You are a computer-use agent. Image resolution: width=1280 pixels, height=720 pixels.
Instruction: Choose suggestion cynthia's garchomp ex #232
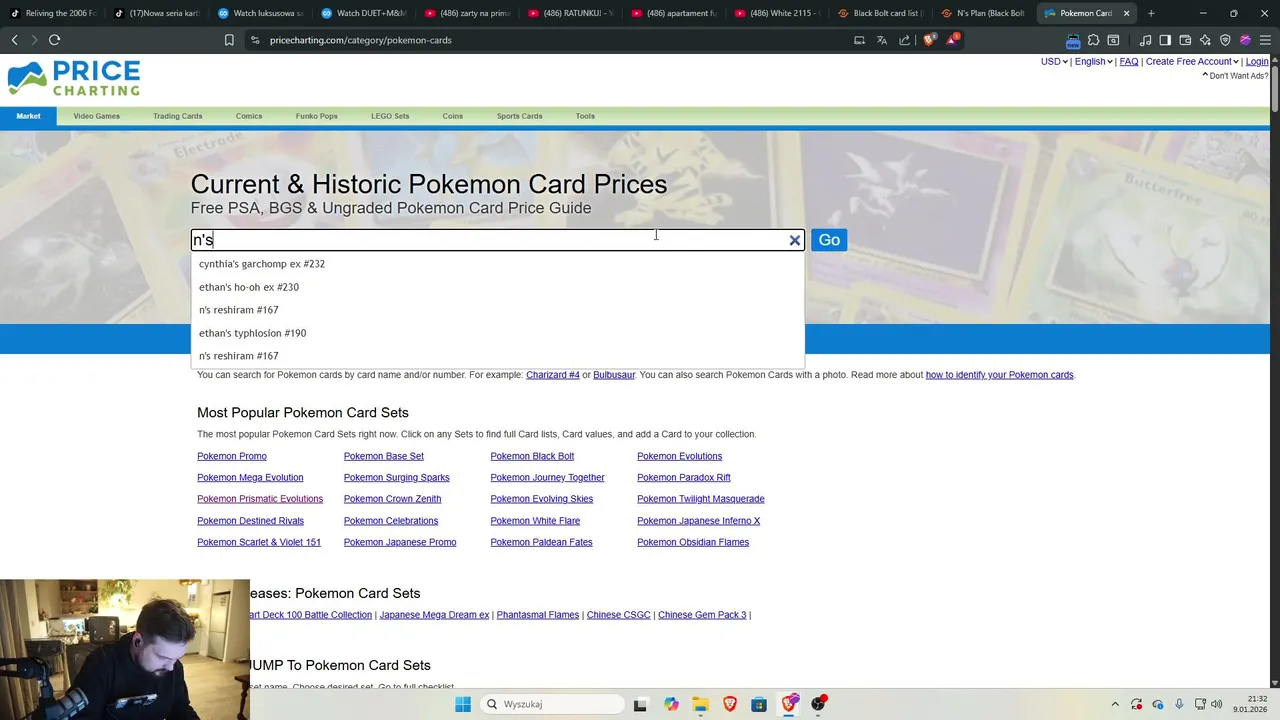coord(498,264)
